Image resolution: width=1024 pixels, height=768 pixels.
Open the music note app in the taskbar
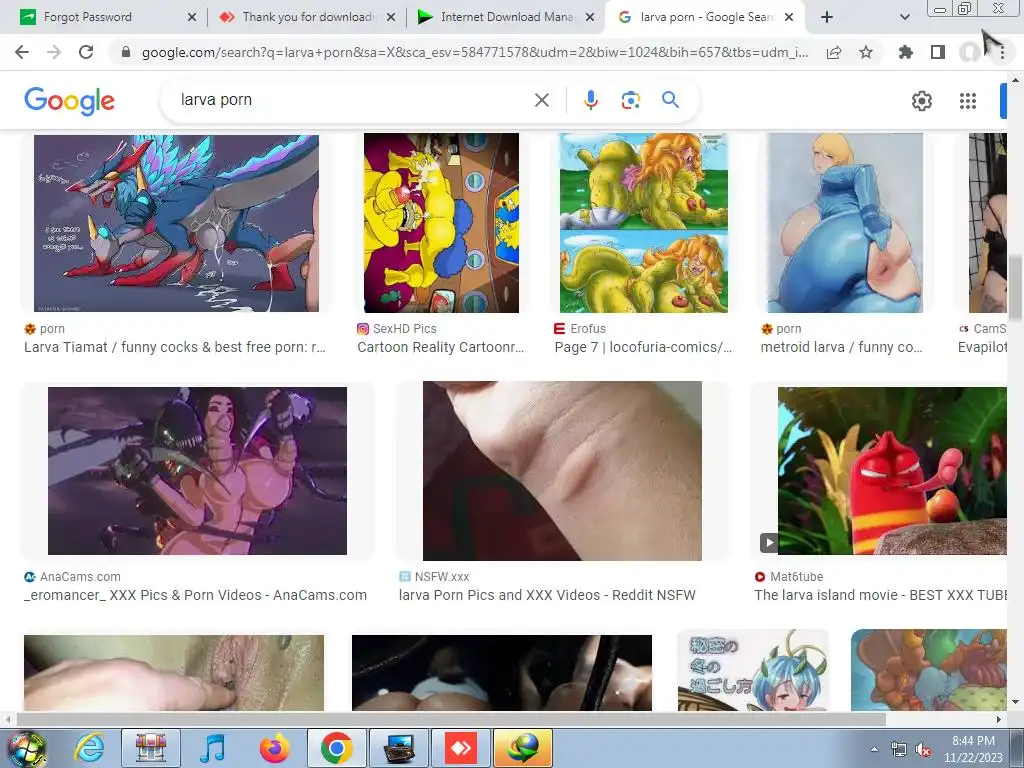click(x=213, y=748)
